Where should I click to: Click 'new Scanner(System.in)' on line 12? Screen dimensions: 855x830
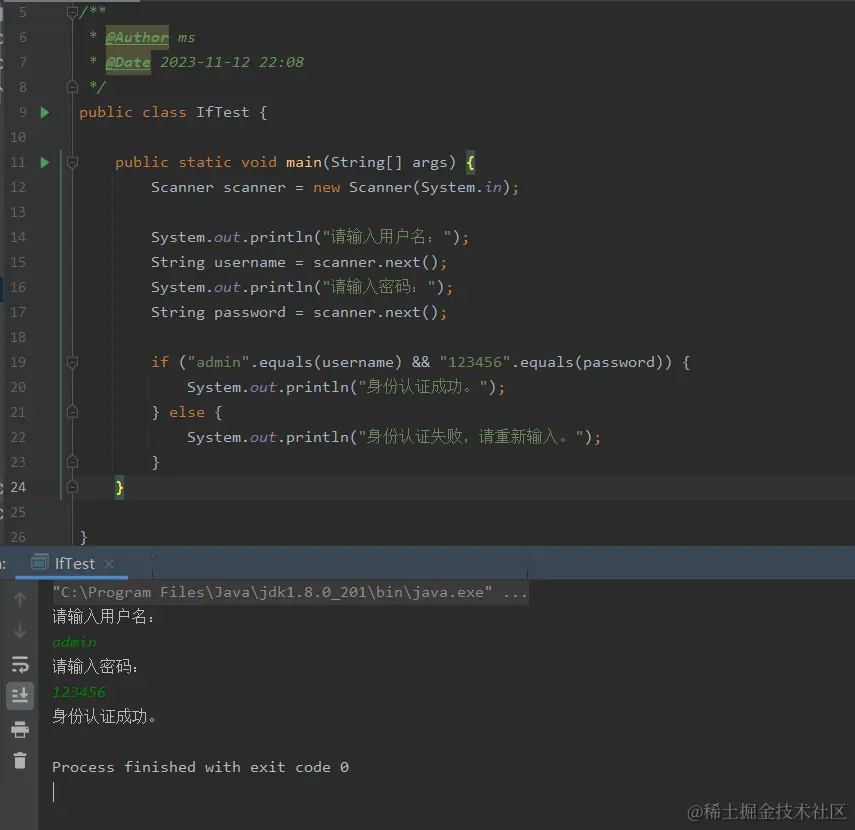pyautogui.click(x=411, y=187)
